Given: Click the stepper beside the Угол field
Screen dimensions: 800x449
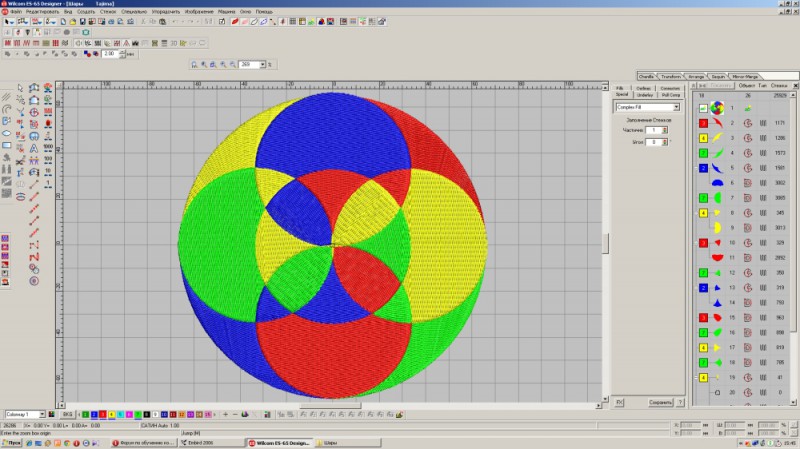Looking at the screenshot, I should click(665, 142).
